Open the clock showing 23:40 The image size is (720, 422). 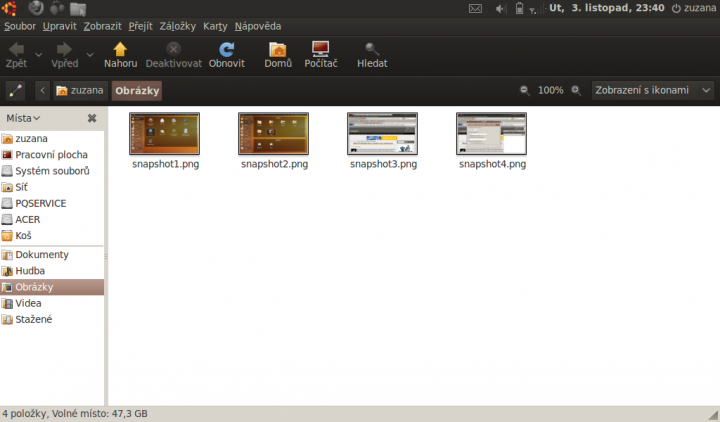pos(607,8)
